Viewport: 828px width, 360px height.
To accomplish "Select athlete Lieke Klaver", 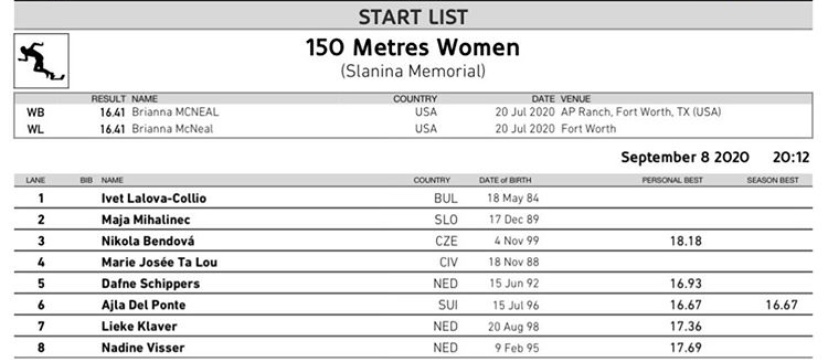I will coord(139,326).
